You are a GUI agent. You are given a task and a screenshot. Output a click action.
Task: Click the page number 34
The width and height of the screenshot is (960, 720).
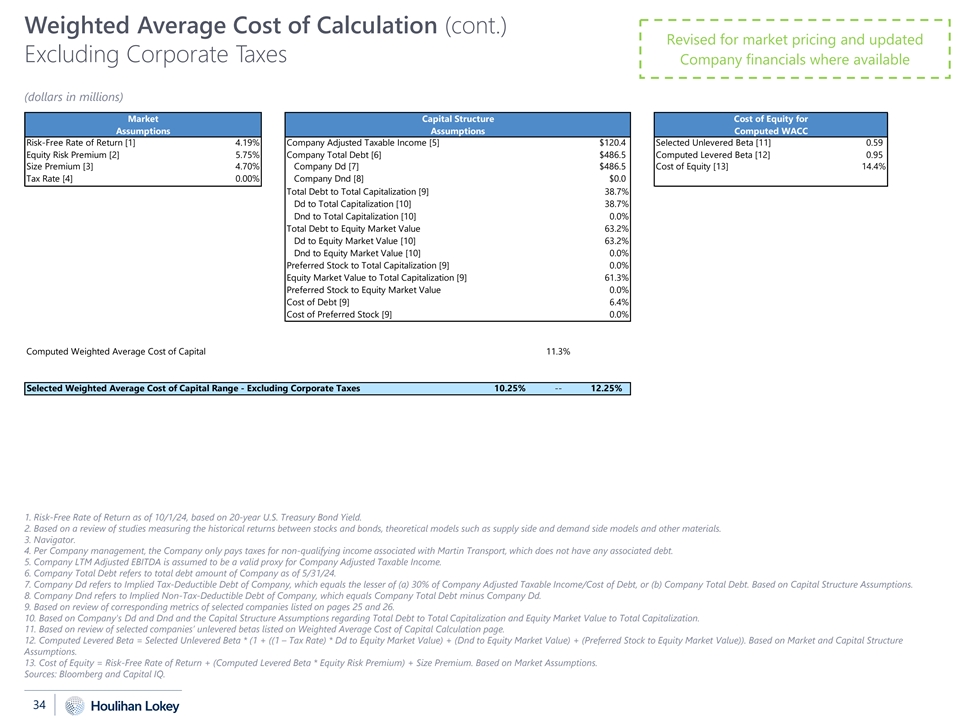[42, 704]
